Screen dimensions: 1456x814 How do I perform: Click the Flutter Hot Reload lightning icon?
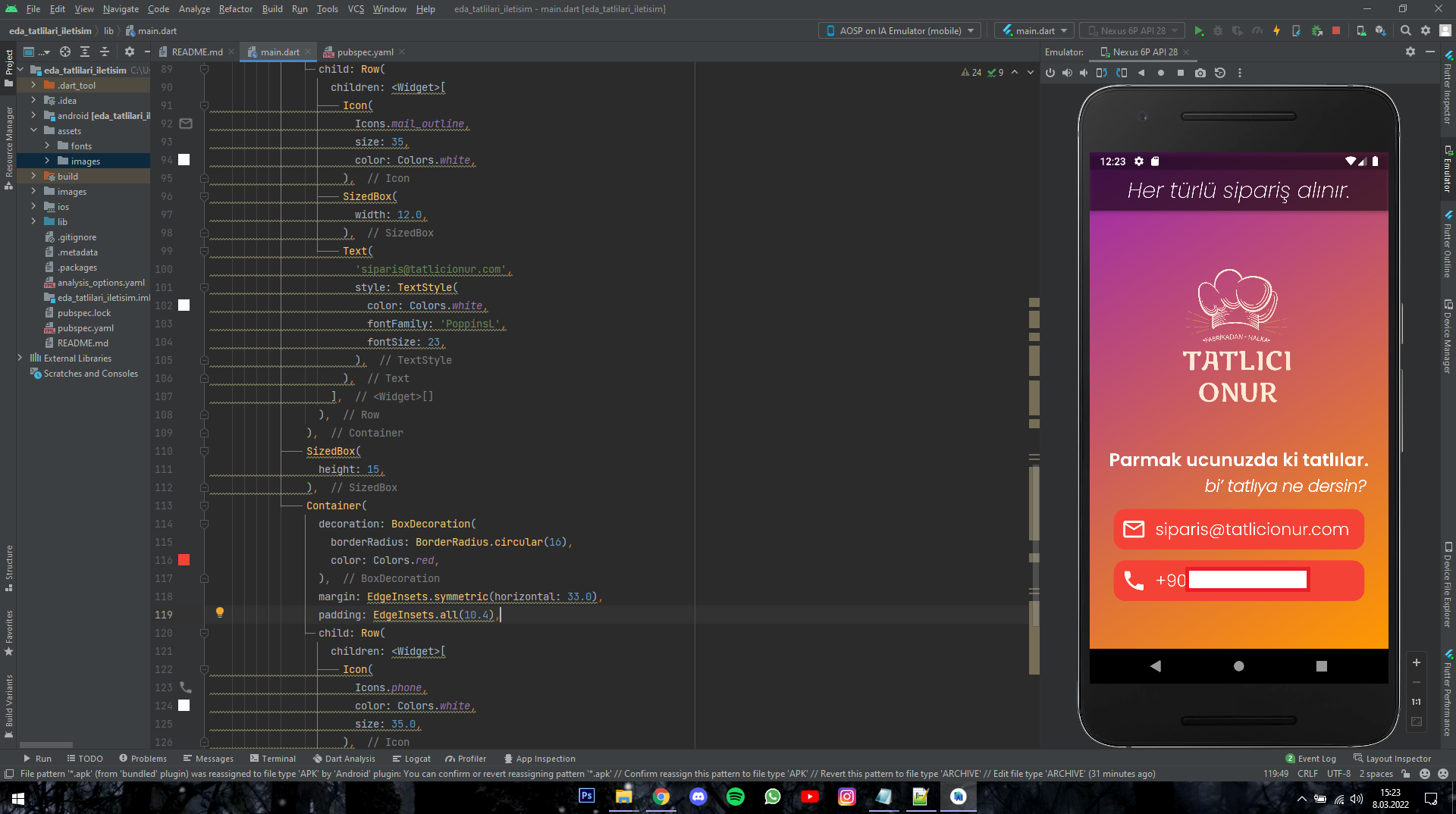tap(1277, 31)
